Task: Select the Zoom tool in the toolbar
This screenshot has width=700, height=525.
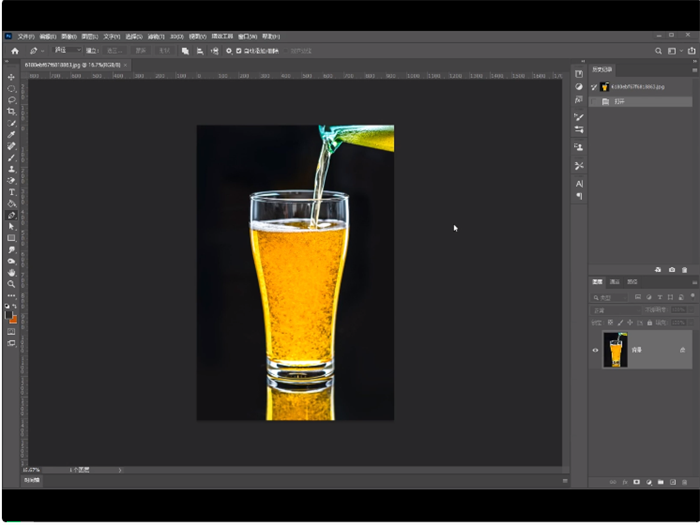Action: pyautogui.click(x=12, y=284)
